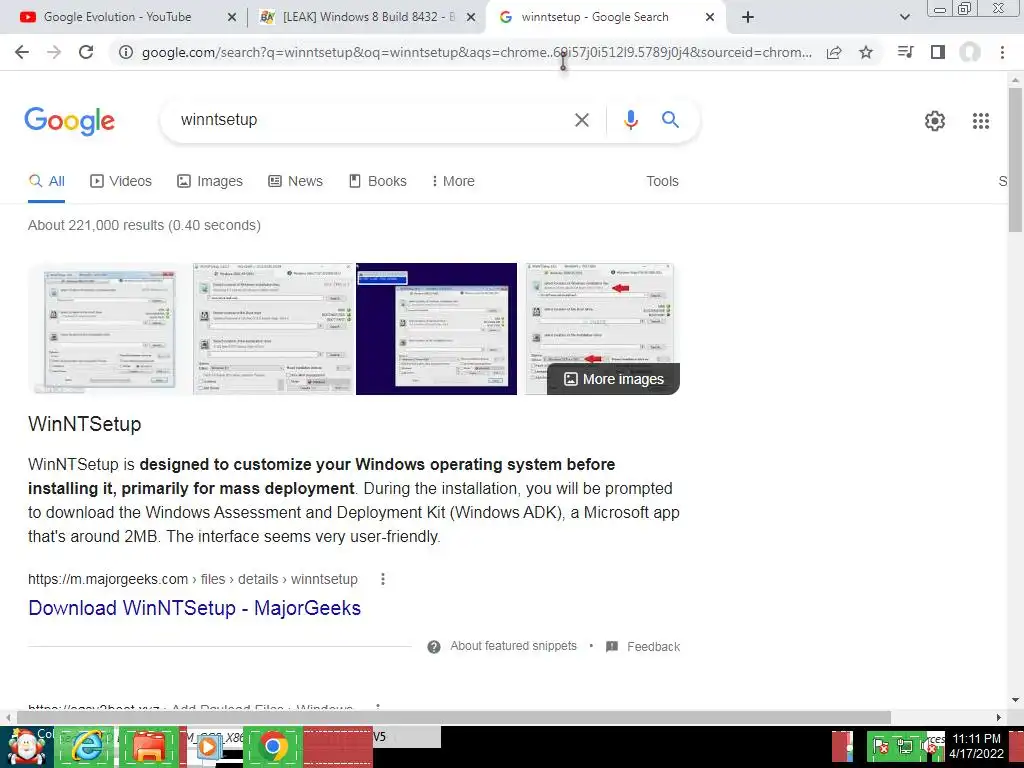Open Download WinNTSetup - MajorGeeks link
The image size is (1024, 768).
(x=195, y=608)
